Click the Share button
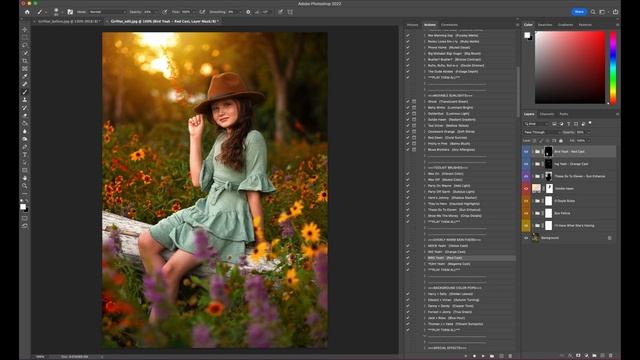 (x=579, y=12)
